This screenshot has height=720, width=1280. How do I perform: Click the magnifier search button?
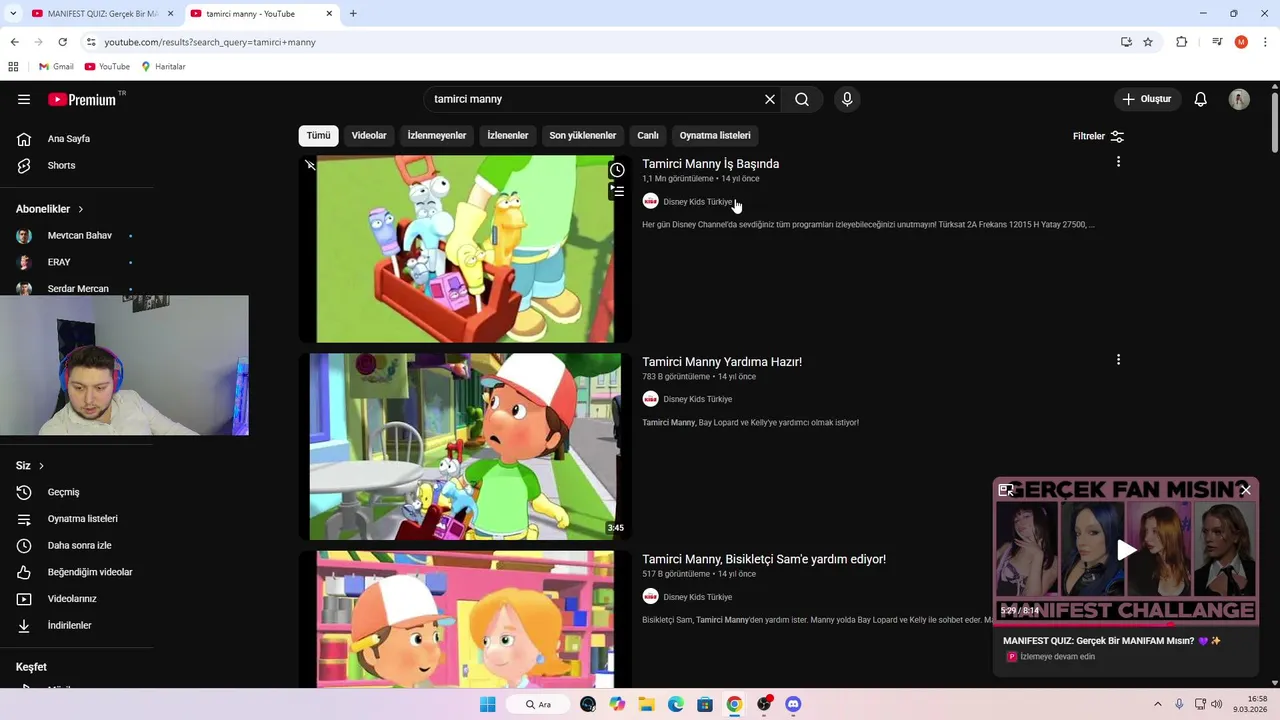click(802, 99)
